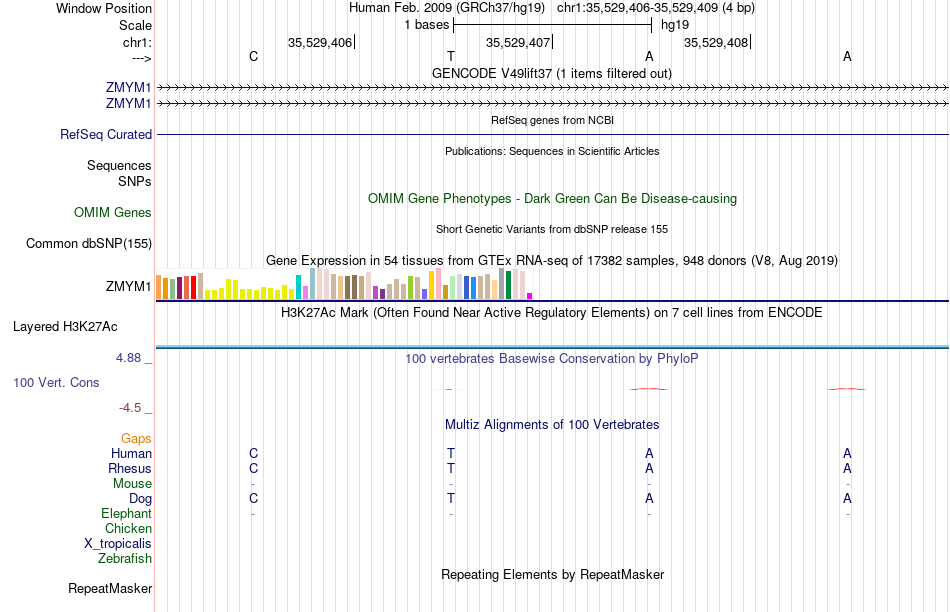950x612 pixels.
Task: Click base C in the Rhesus alignment row
Action: [x=253, y=468]
